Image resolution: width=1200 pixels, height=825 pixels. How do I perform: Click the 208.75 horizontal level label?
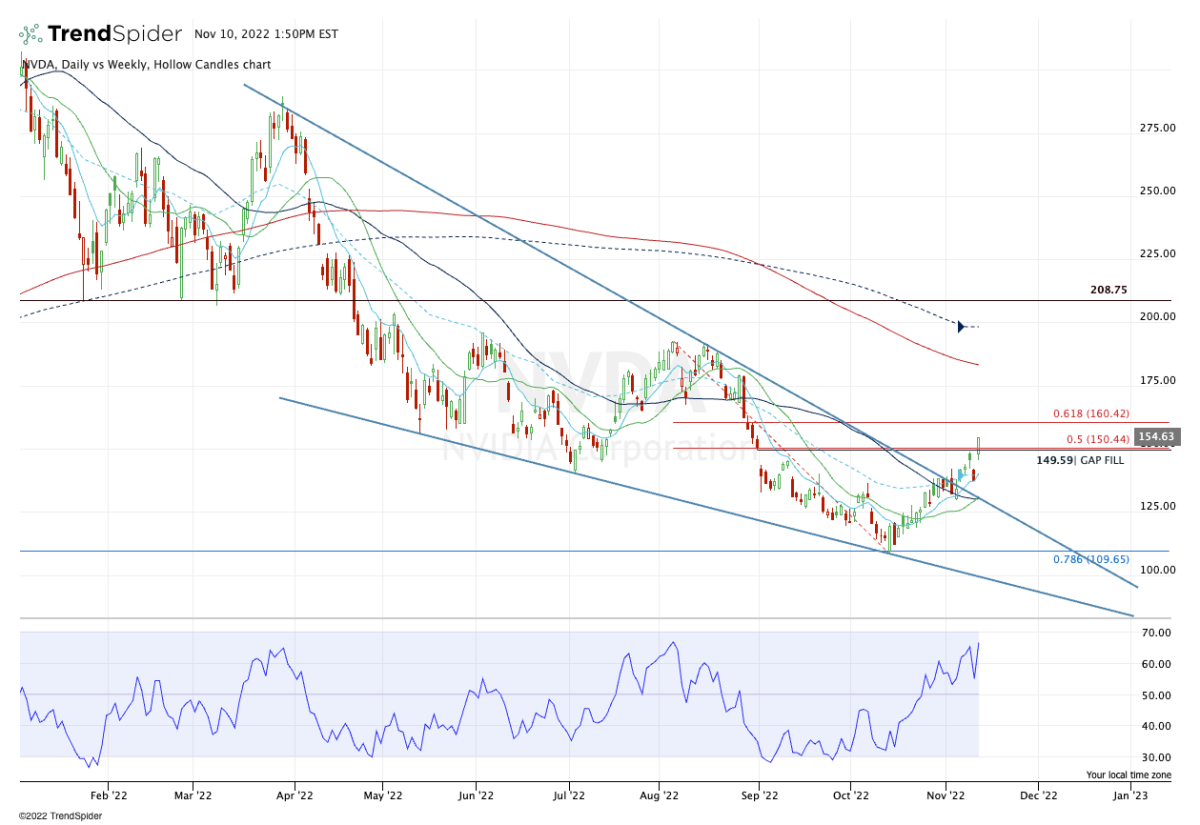[1109, 289]
